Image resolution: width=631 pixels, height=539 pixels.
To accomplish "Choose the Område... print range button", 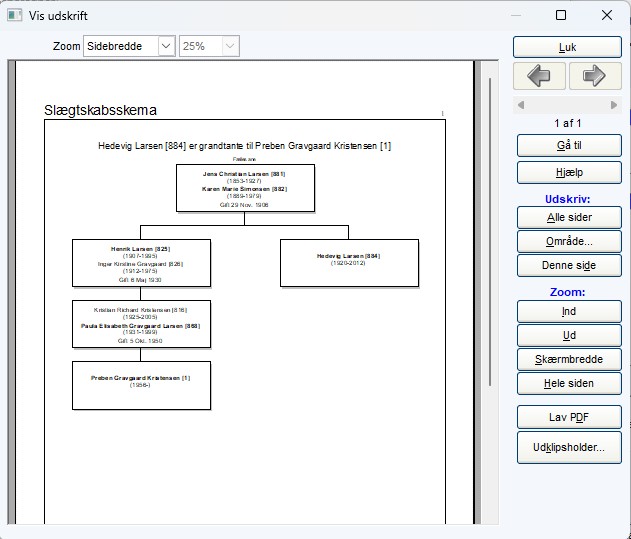I will [x=568, y=241].
